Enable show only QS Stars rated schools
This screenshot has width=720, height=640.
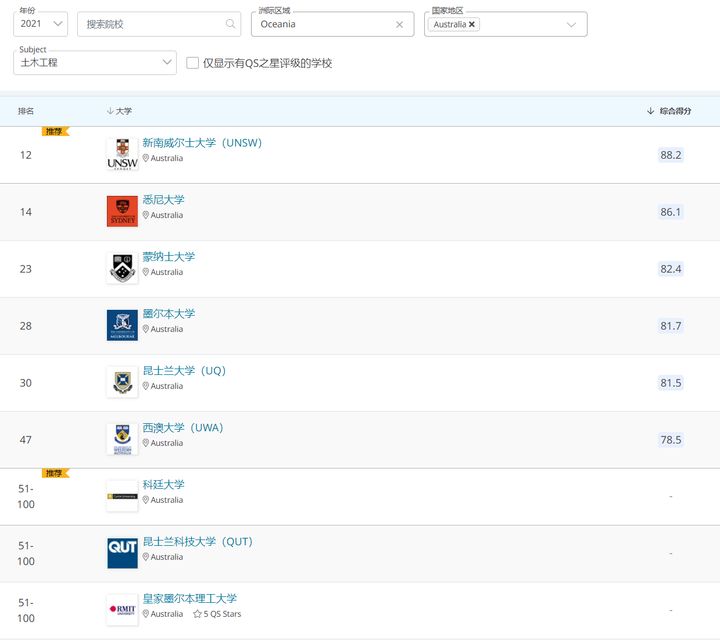coord(192,63)
